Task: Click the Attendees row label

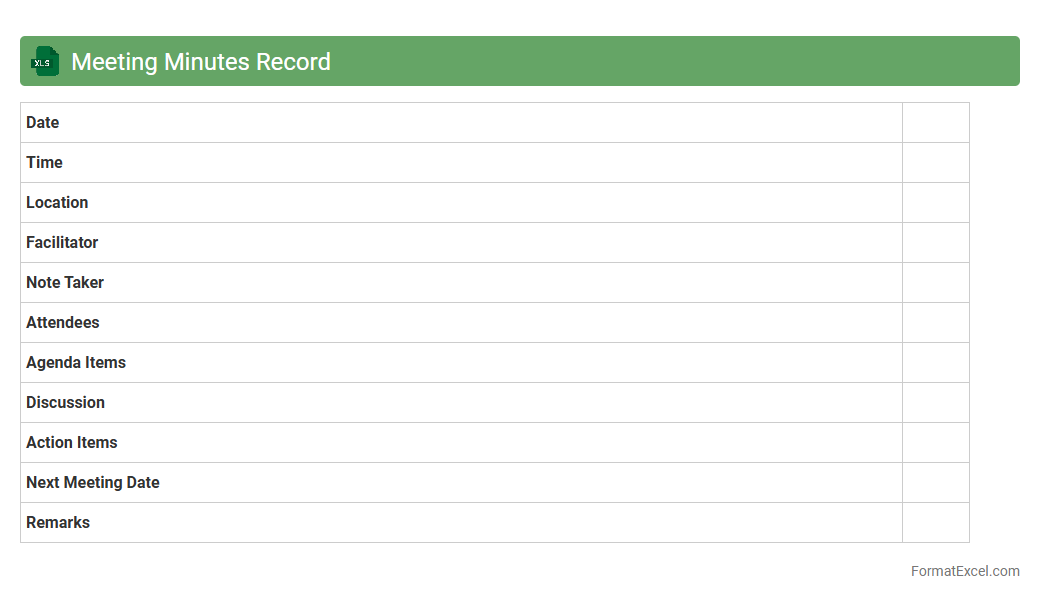Action: [63, 323]
